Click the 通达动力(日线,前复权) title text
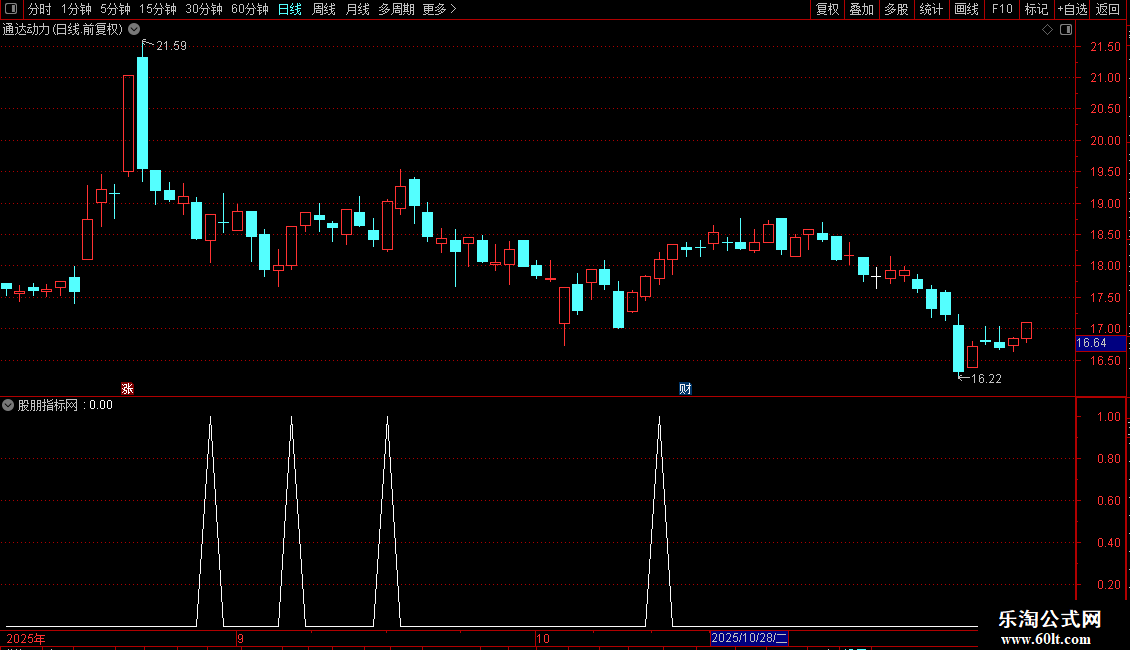This screenshot has height=650, width=1130. tap(63, 29)
